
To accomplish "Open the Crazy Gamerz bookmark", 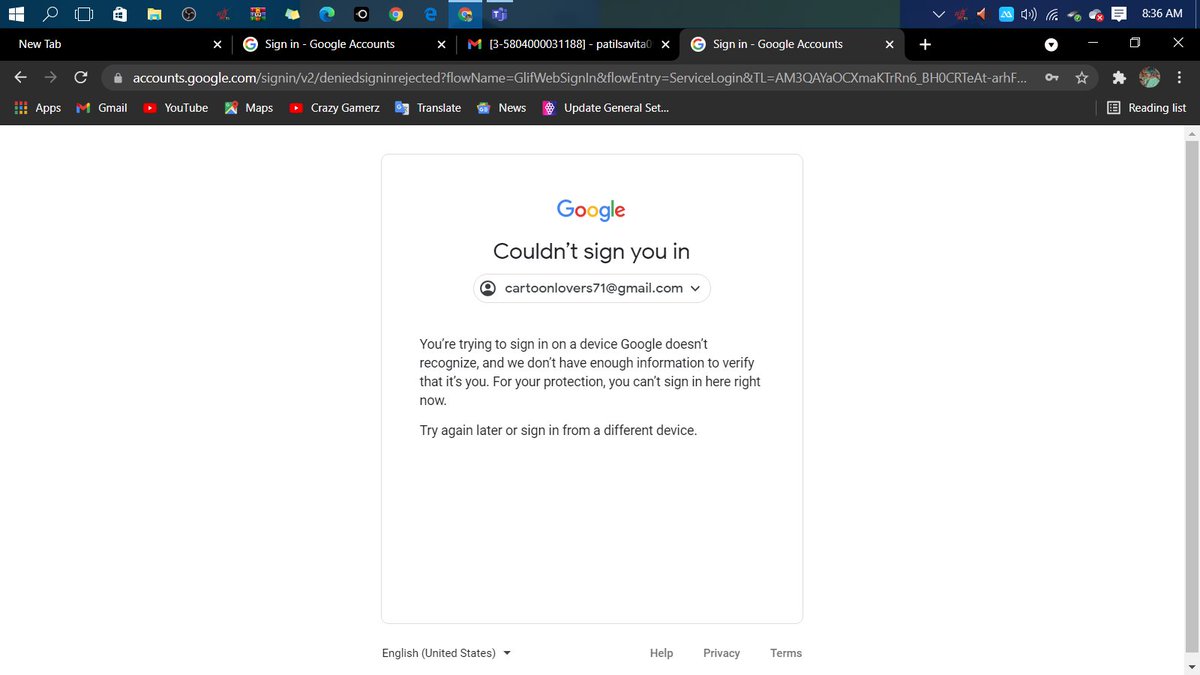I will coord(334,107).
